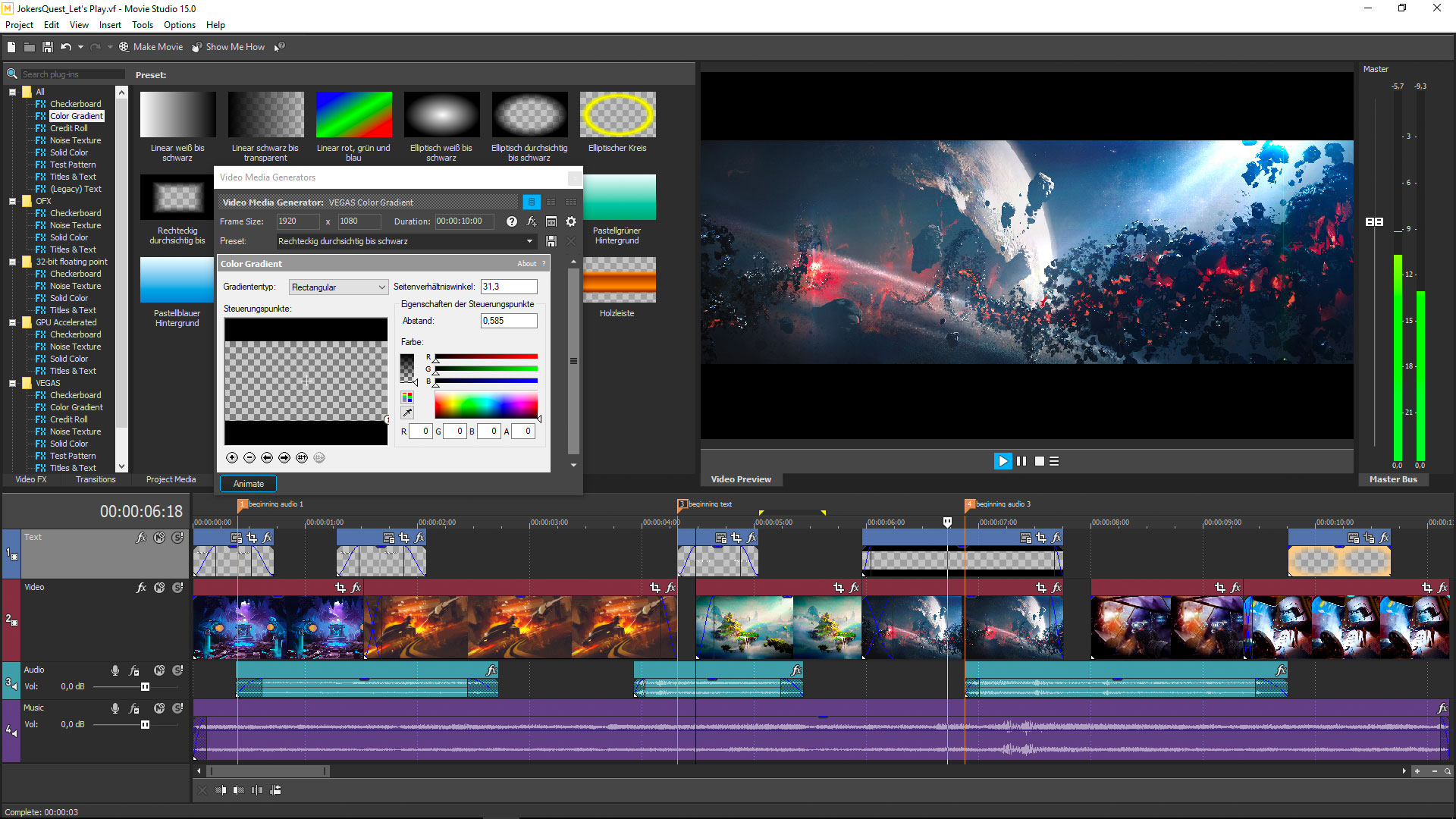Save the current preset with the disk icon
The height and width of the screenshot is (819, 1456).
(551, 241)
